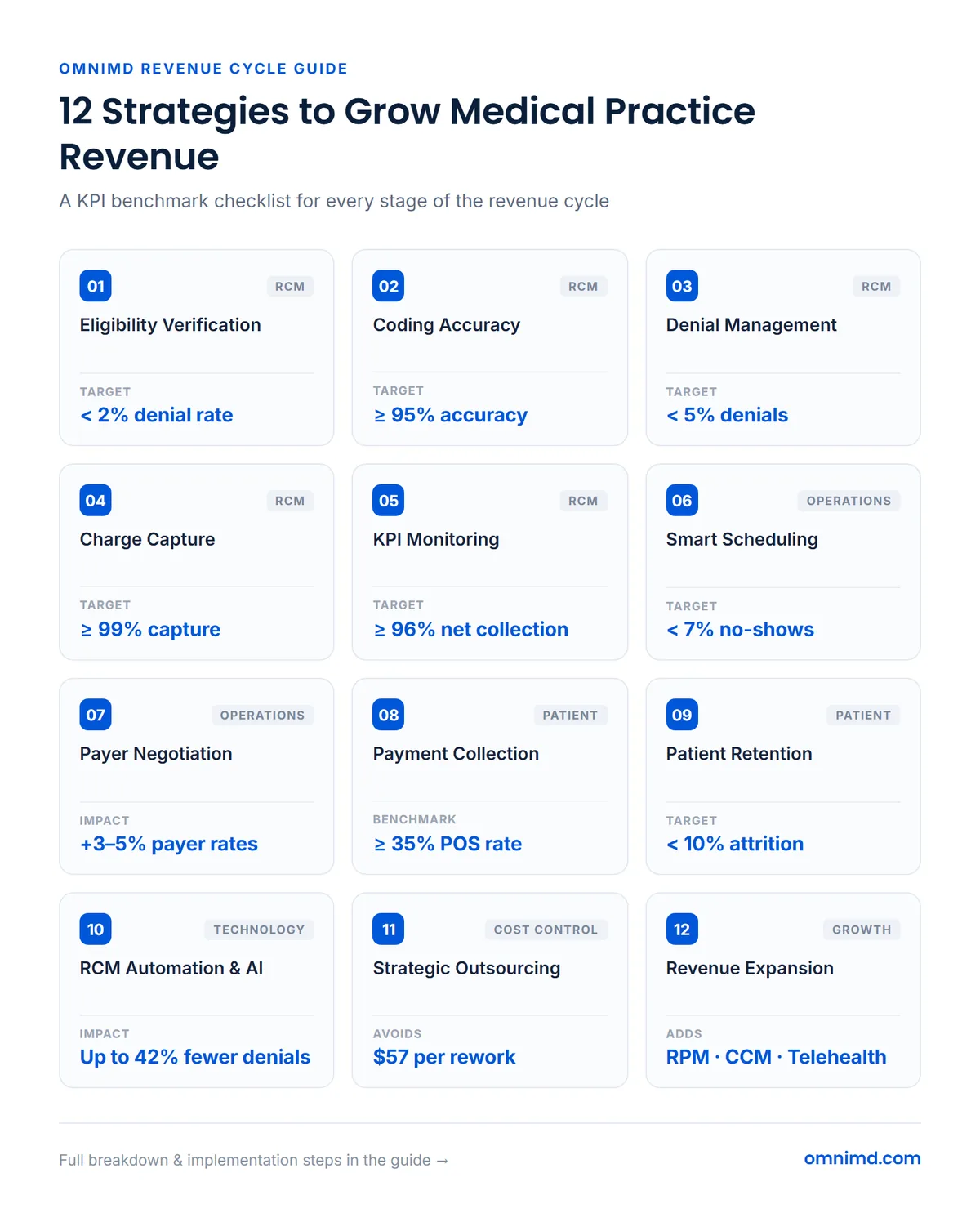This screenshot has height=1222, width=980.
Task: Click the number 06 badge
Action: (682, 501)
